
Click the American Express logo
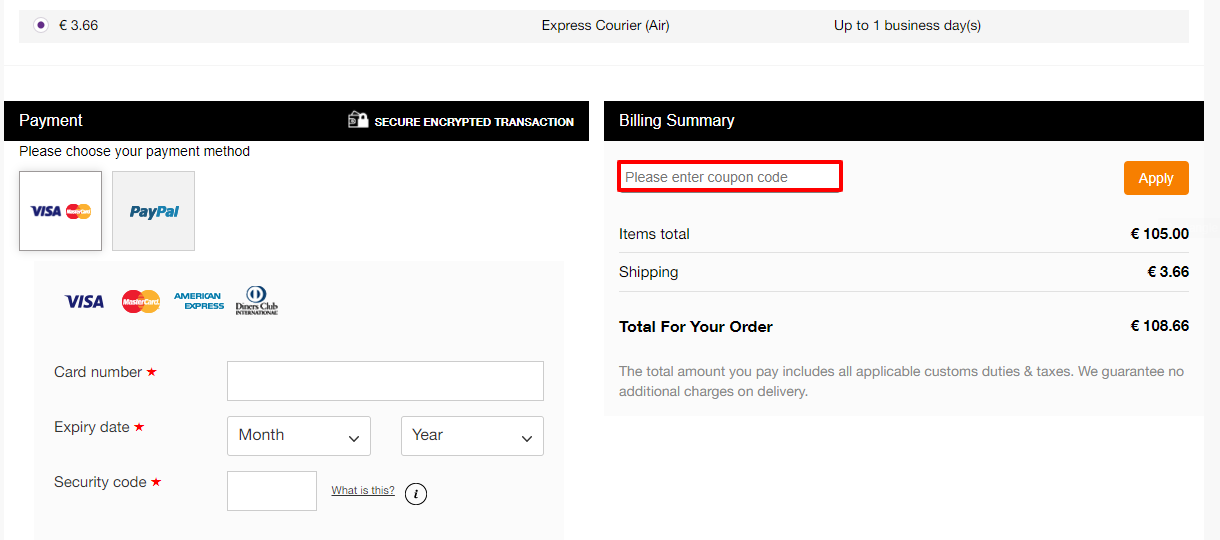coord(199,301)
